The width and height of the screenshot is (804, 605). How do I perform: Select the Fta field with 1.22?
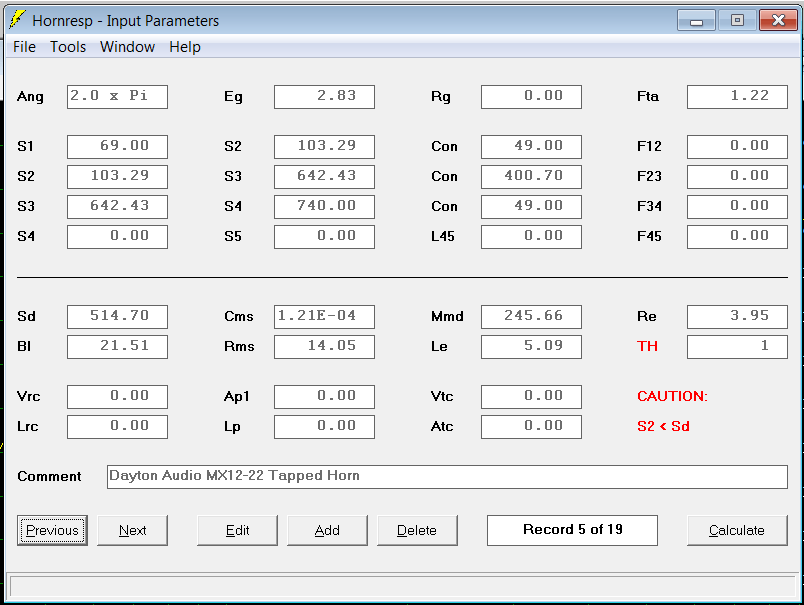737,97
